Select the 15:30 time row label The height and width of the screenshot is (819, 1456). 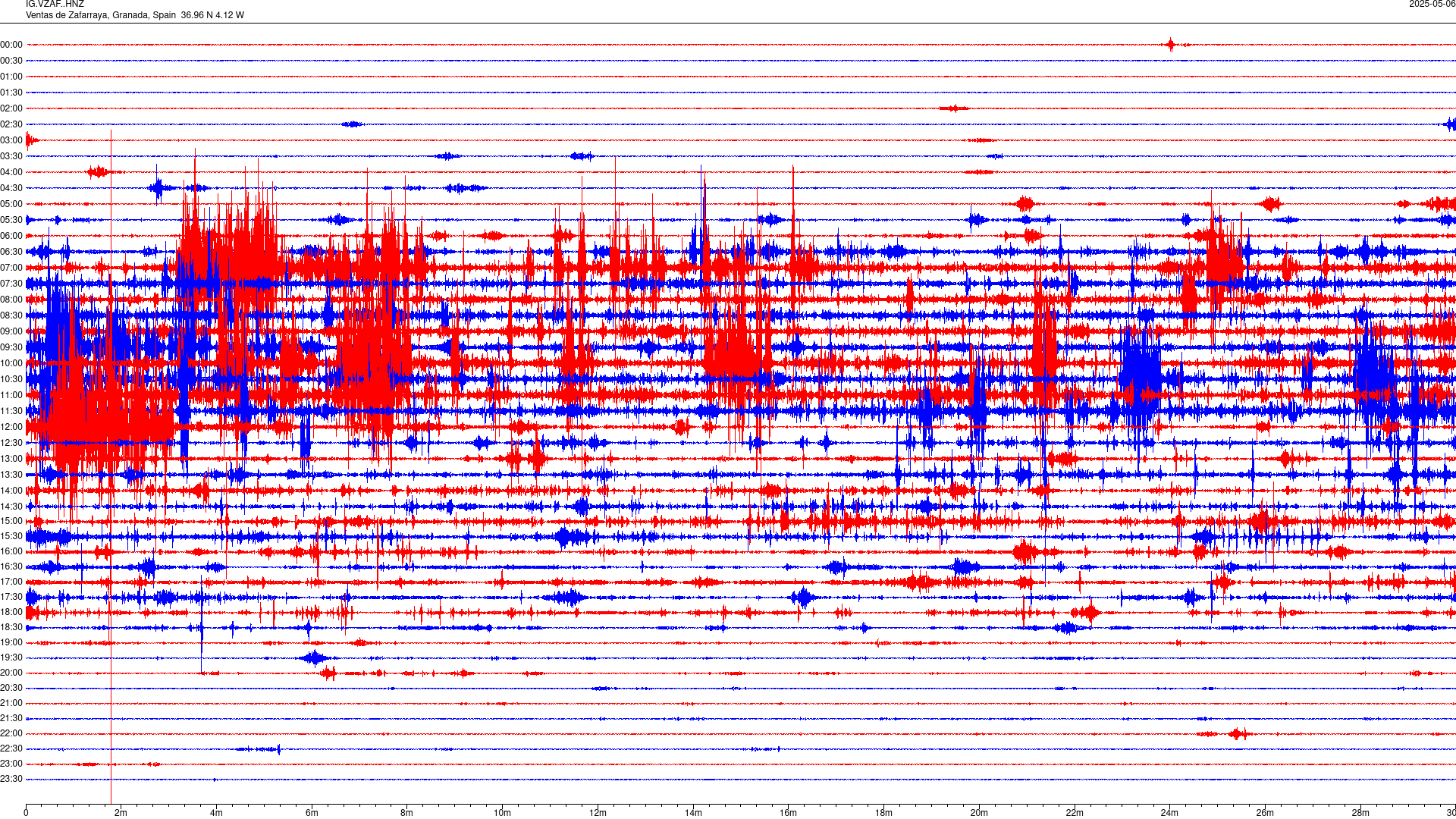click(x=11, y=536)
